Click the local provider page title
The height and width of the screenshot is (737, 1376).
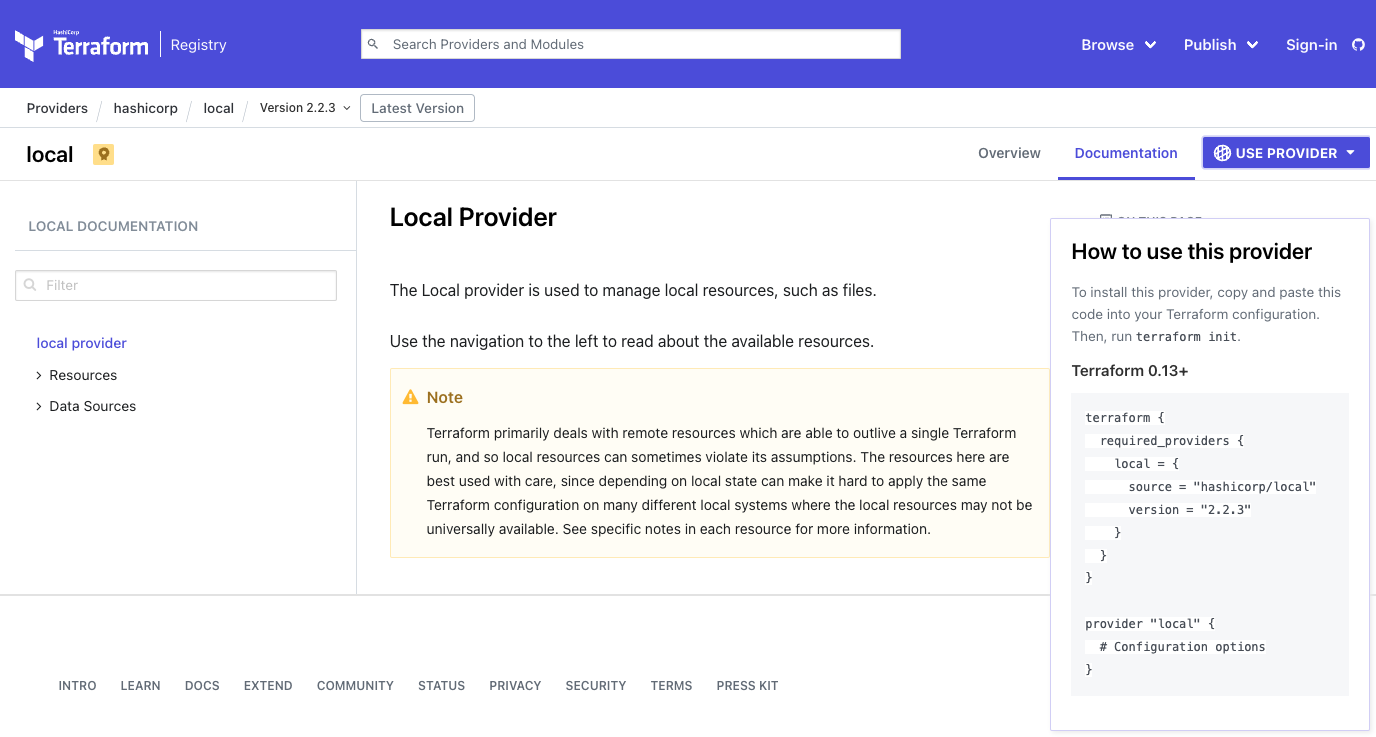(50, 154)
